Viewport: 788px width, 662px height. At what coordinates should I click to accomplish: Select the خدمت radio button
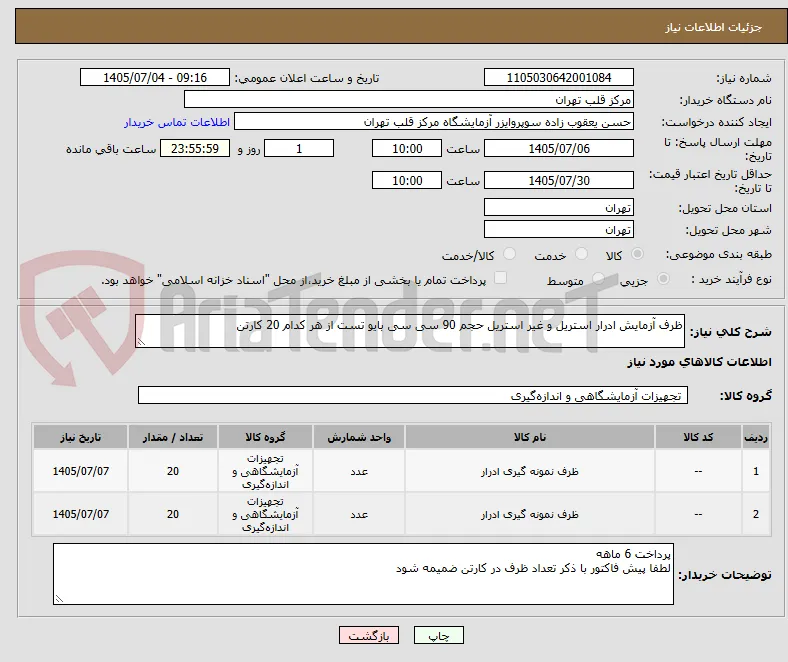(x=581, y=254)
